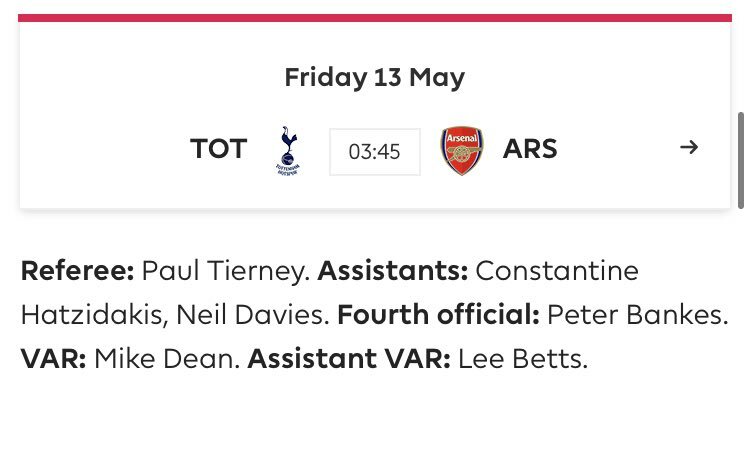
Task: Click the Friday 13 May date heading
Action: pos(375,78)
